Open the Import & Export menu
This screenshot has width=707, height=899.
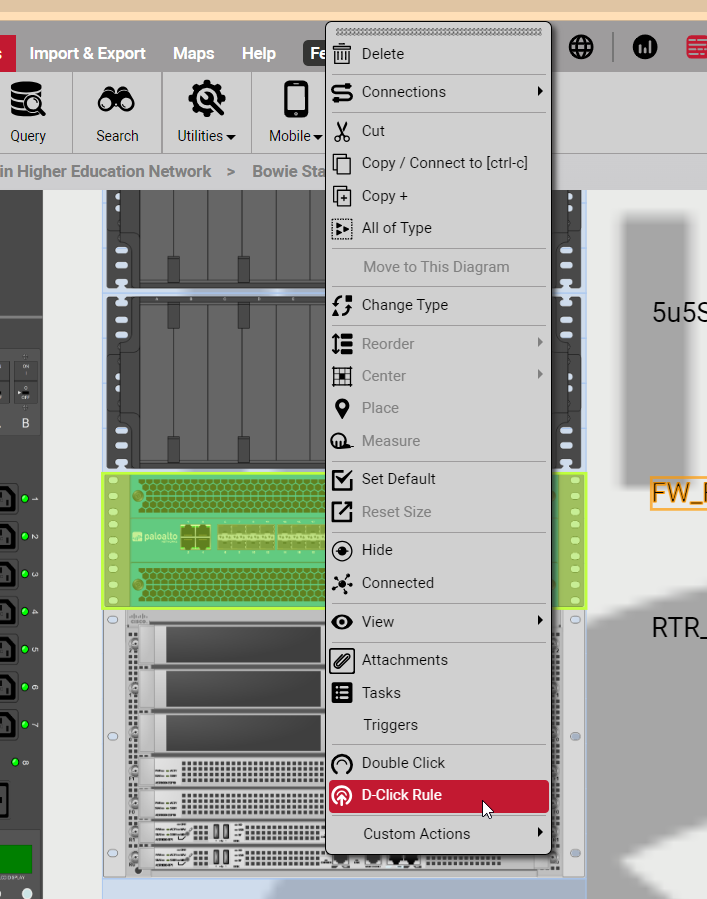pyautogui.click(x=87, y=54)
